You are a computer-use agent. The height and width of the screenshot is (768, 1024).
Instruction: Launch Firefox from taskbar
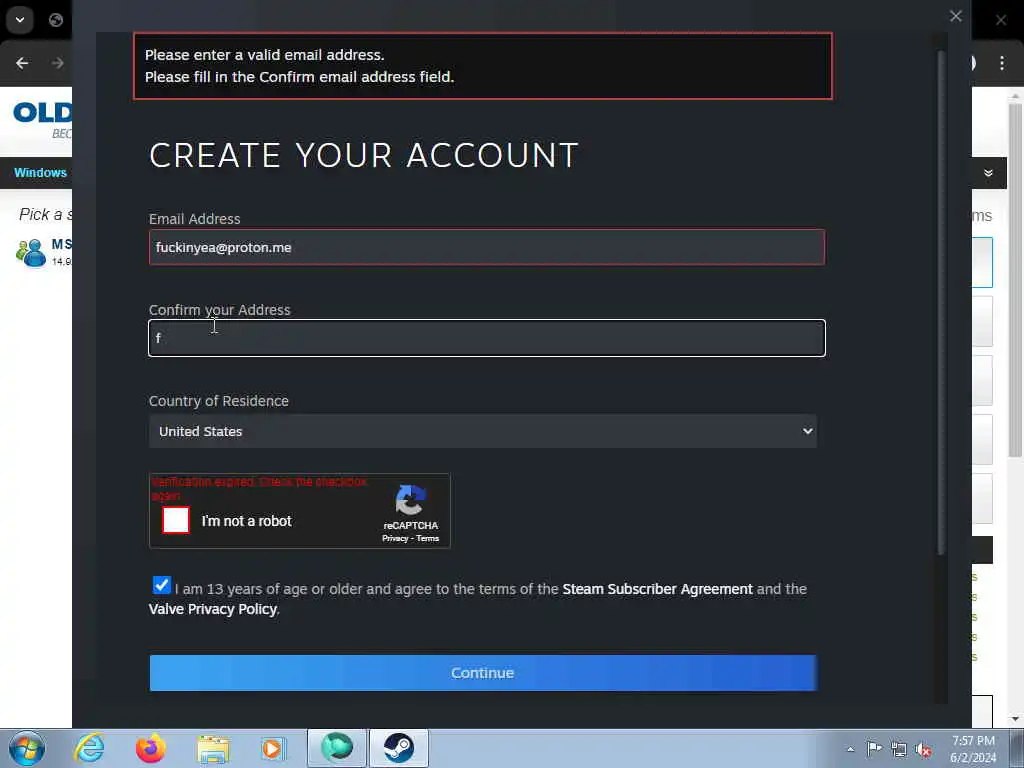click(150, 748)
